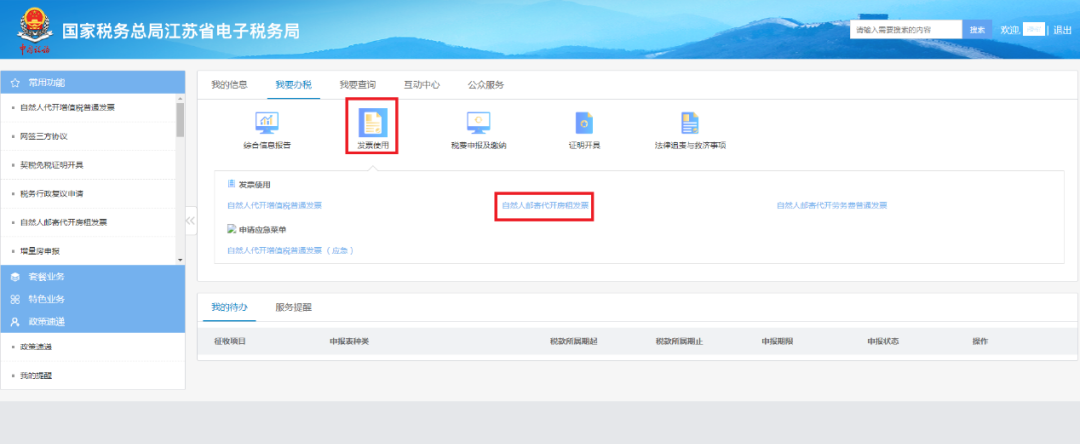The height and width of the screenshot is (444, 1080).
Task: Click the 退出 logout link
Action: [x=1063, y=30]
